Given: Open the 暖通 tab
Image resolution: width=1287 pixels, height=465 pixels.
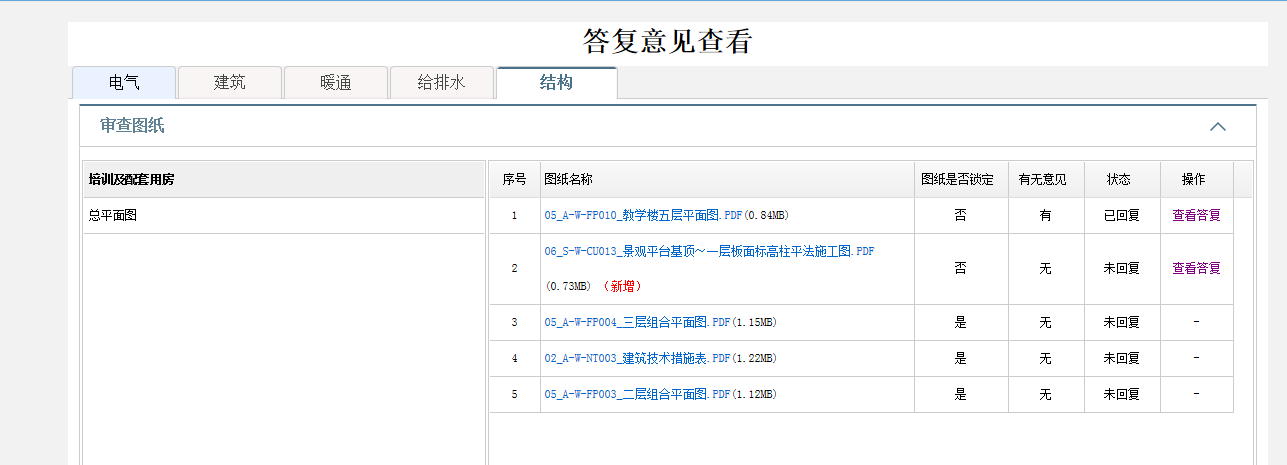Looking at the screenshot, I should point(336,83).
